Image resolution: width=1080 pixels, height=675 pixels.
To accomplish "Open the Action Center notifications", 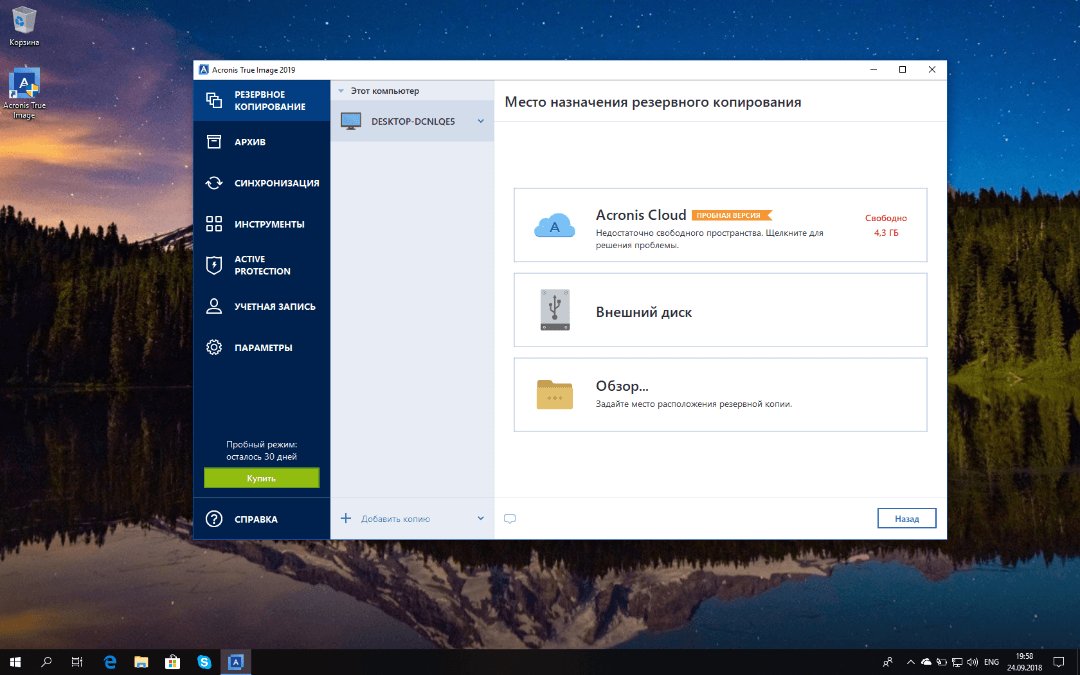I will 1059,662.
